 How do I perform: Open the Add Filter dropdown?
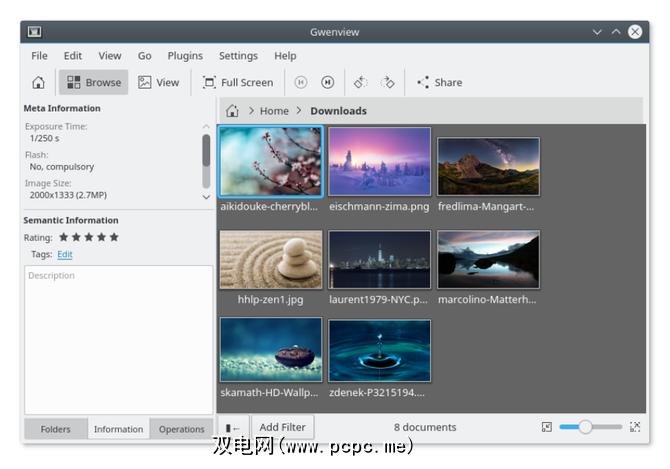coord(282,428)
